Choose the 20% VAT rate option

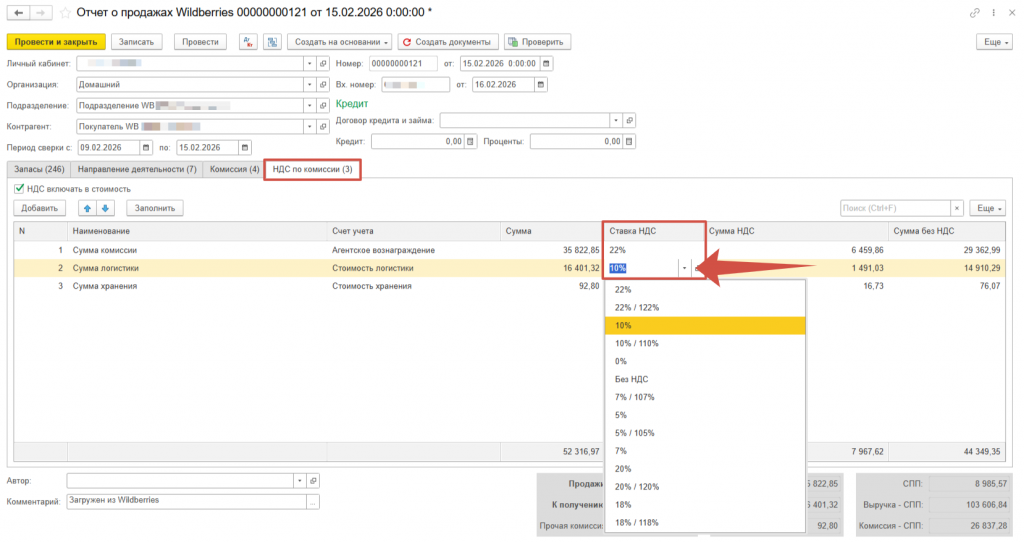click(x=623, y=469)
